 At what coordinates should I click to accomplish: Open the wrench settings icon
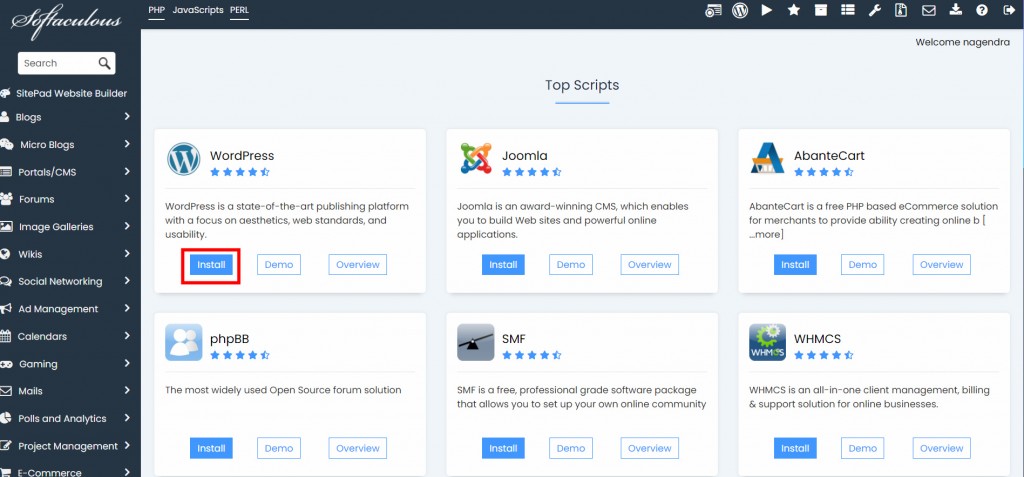click(x=874, y=10)
